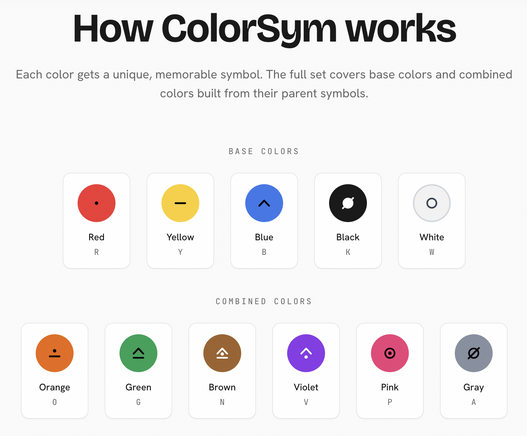Select the Gray label text
This screenshot has height=436, width=527.
[474, 388]
